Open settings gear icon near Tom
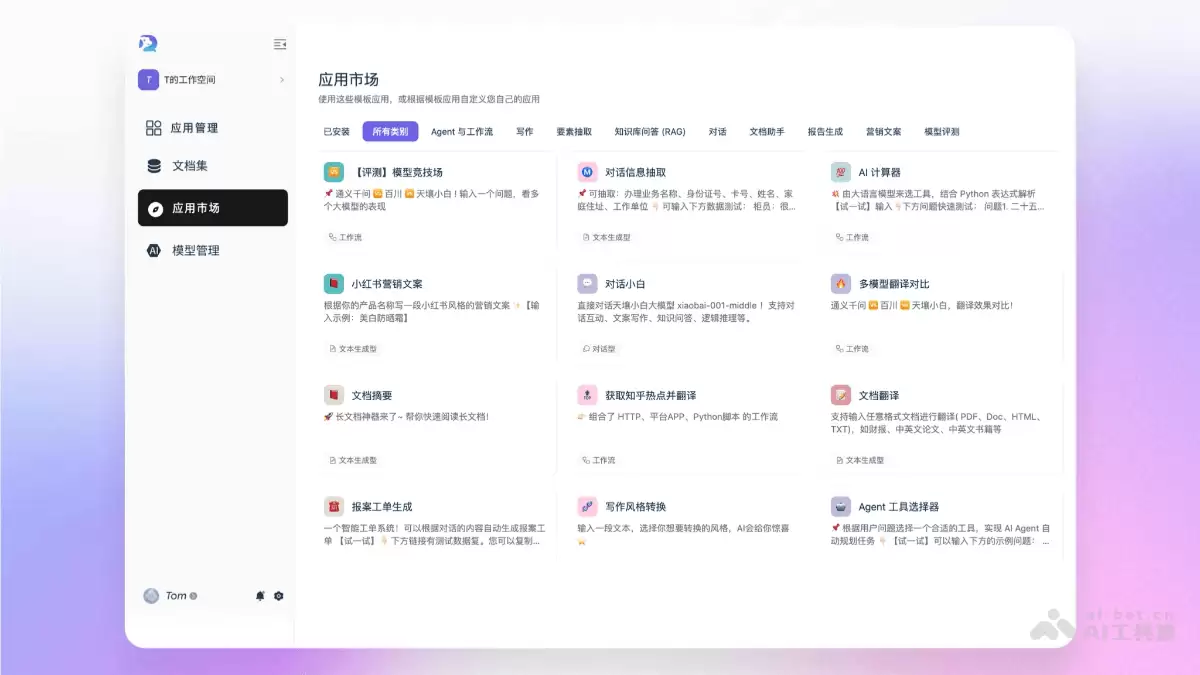 coord(279,596)
